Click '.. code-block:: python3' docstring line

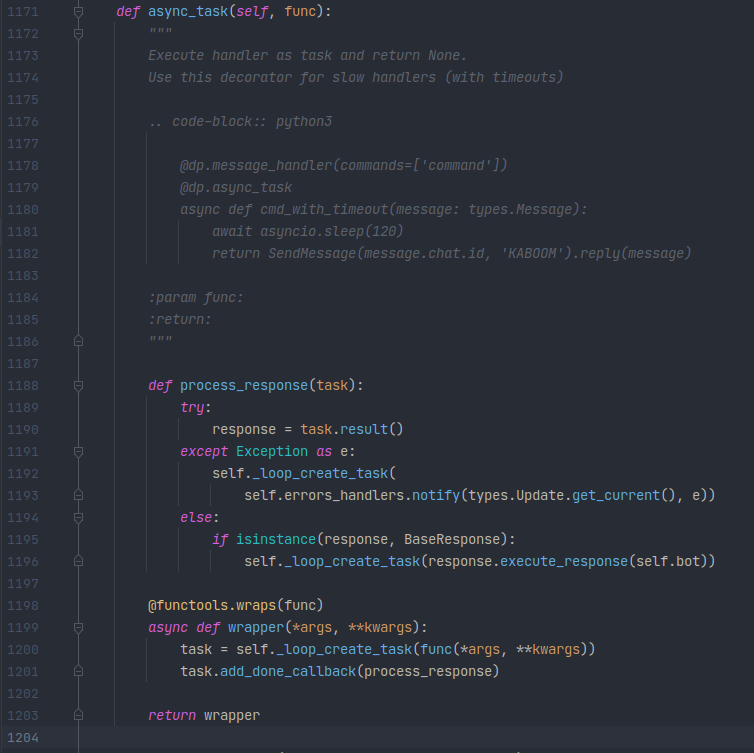click(x=240, y=122)
